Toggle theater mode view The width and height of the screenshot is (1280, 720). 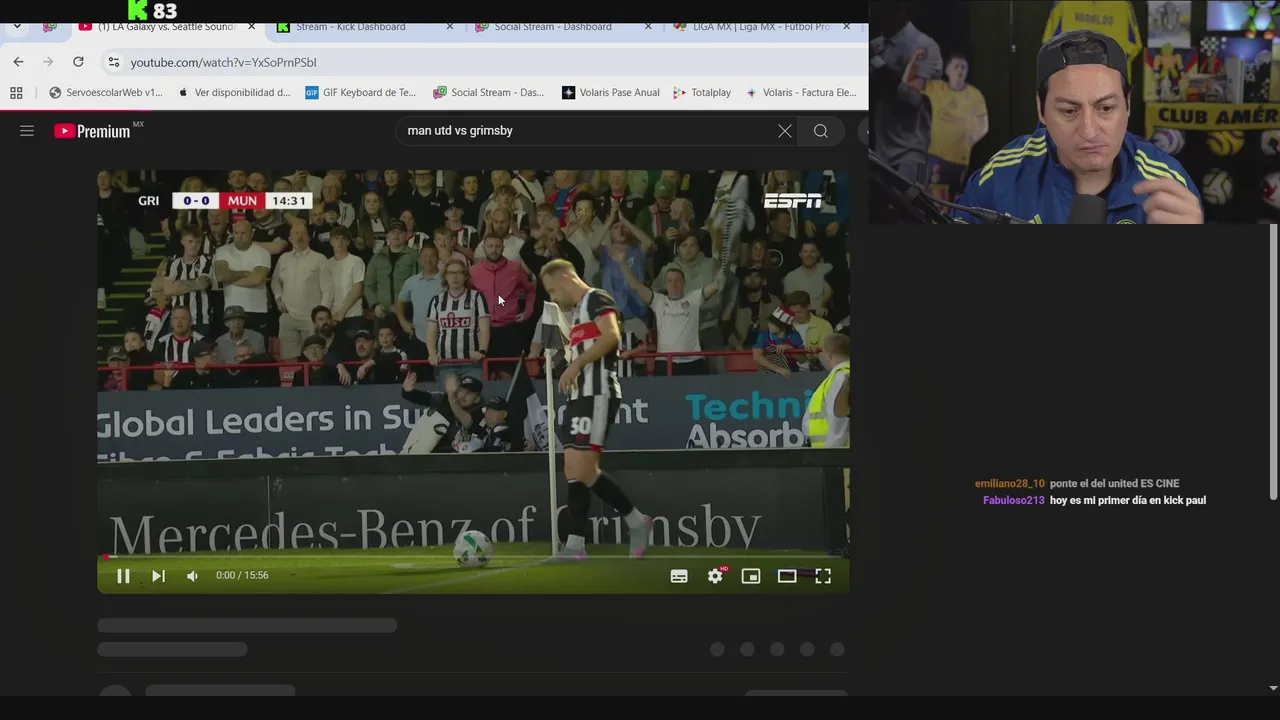pyautogui.click(x=787, y=576)
